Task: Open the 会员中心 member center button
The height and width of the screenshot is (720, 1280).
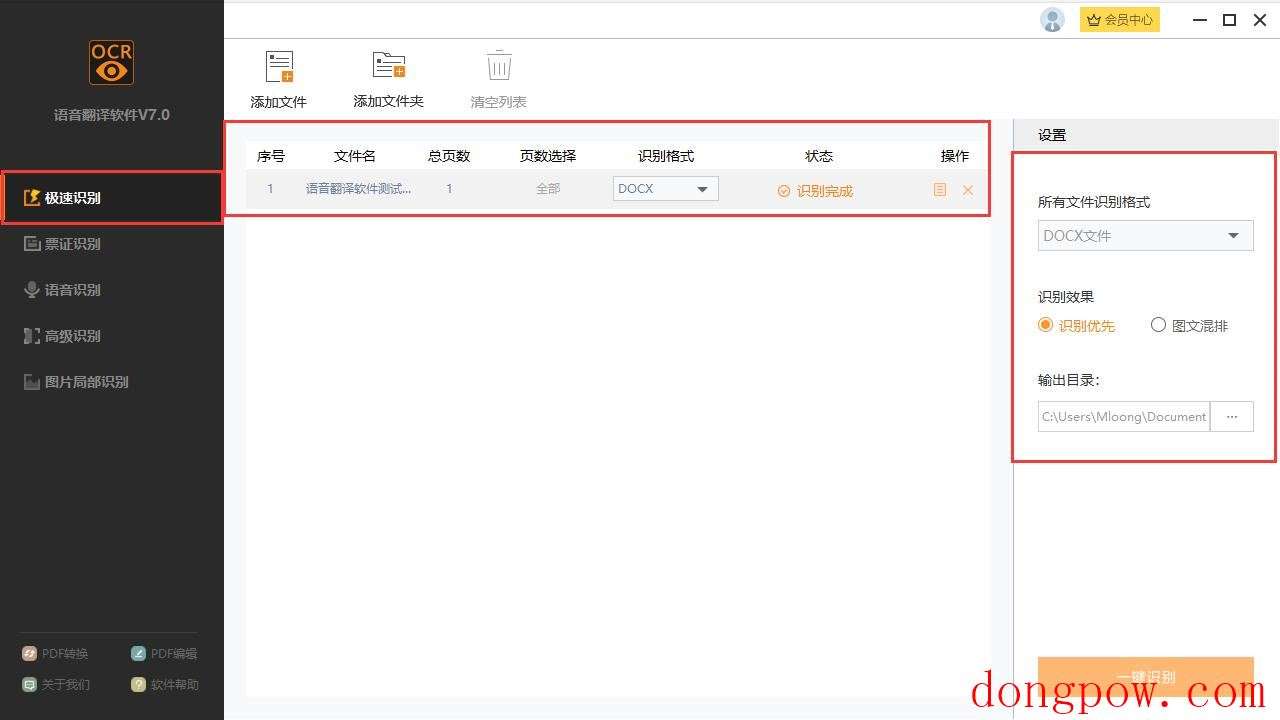Action: tap(1120, 19)
